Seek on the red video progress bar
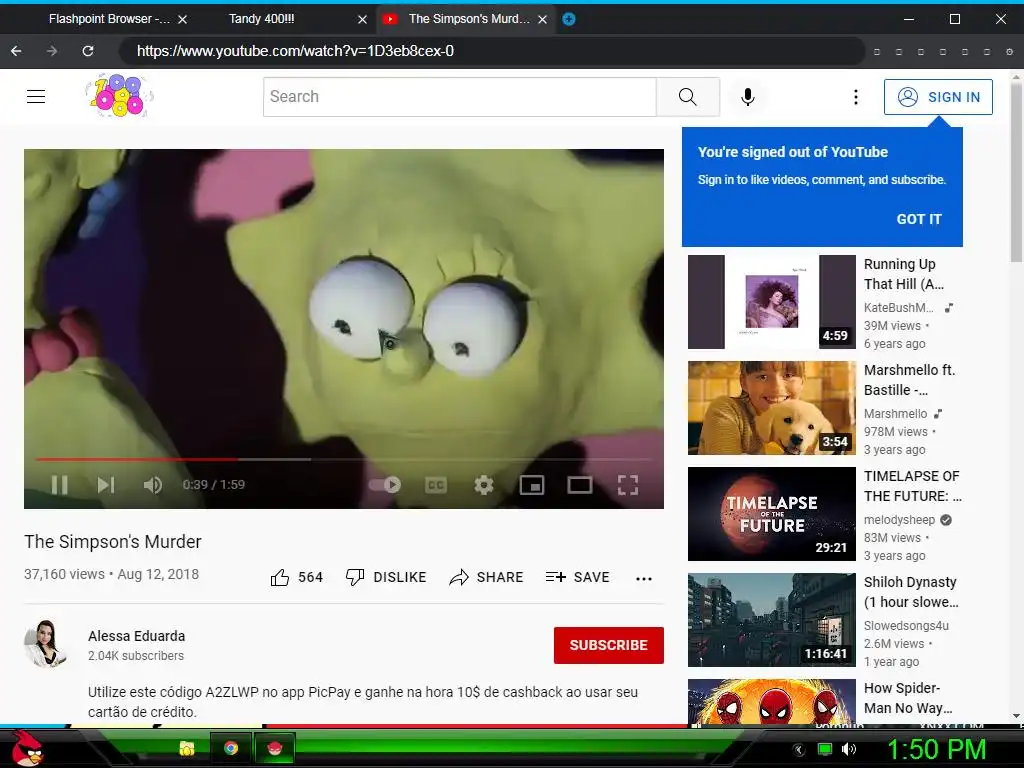The width and height of the screenshot is (1024, 768). [x=344, y=459]
